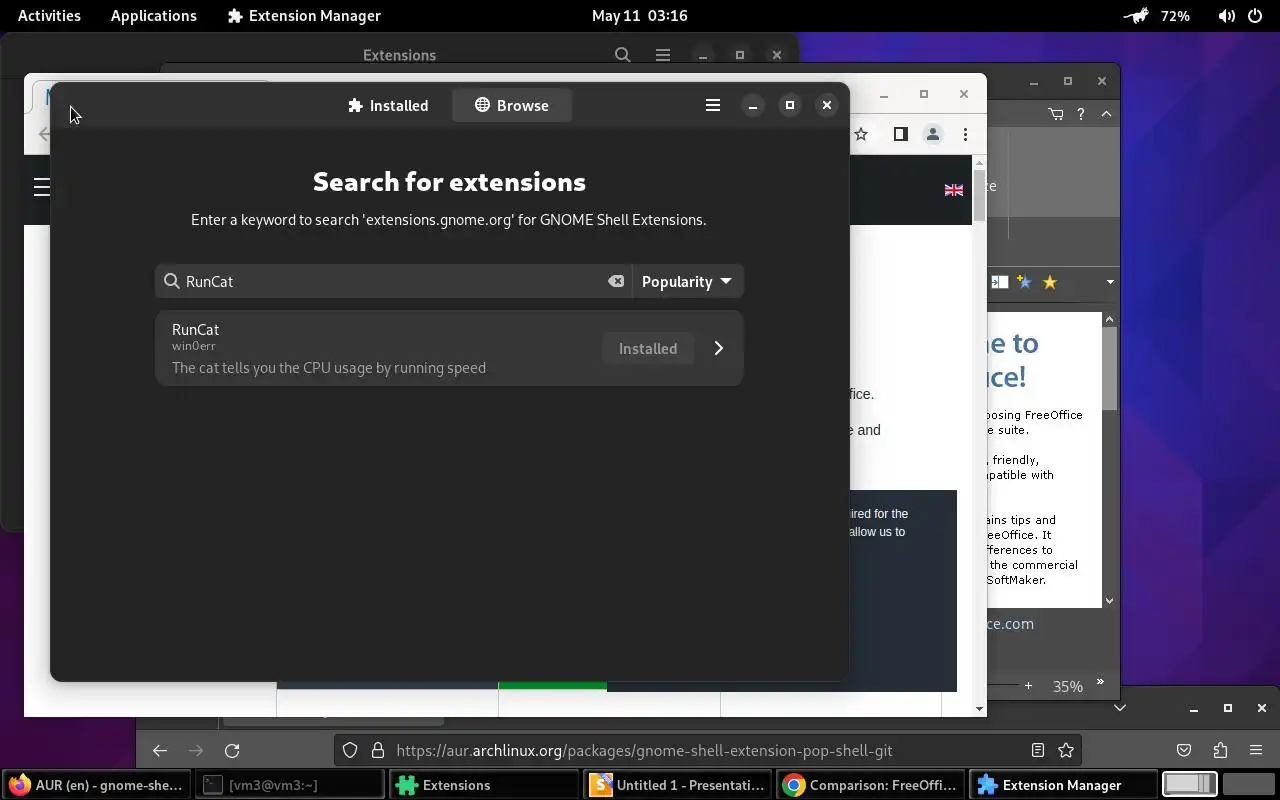The height and width of the screenshot is (800, 1280).
Task: Go back in Firefox
Action: pos(160,750)
